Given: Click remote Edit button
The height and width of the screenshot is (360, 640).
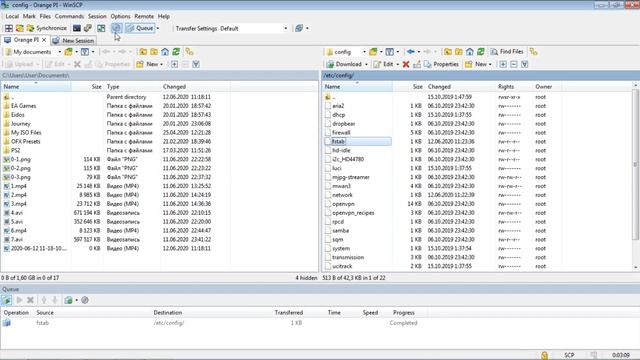Looking at the screenshot, I should click(x=384, y=64).
